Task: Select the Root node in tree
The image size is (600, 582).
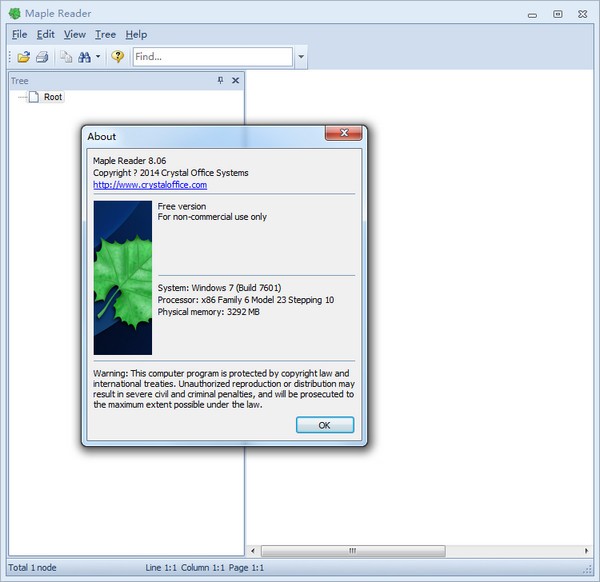Action: 53,97
